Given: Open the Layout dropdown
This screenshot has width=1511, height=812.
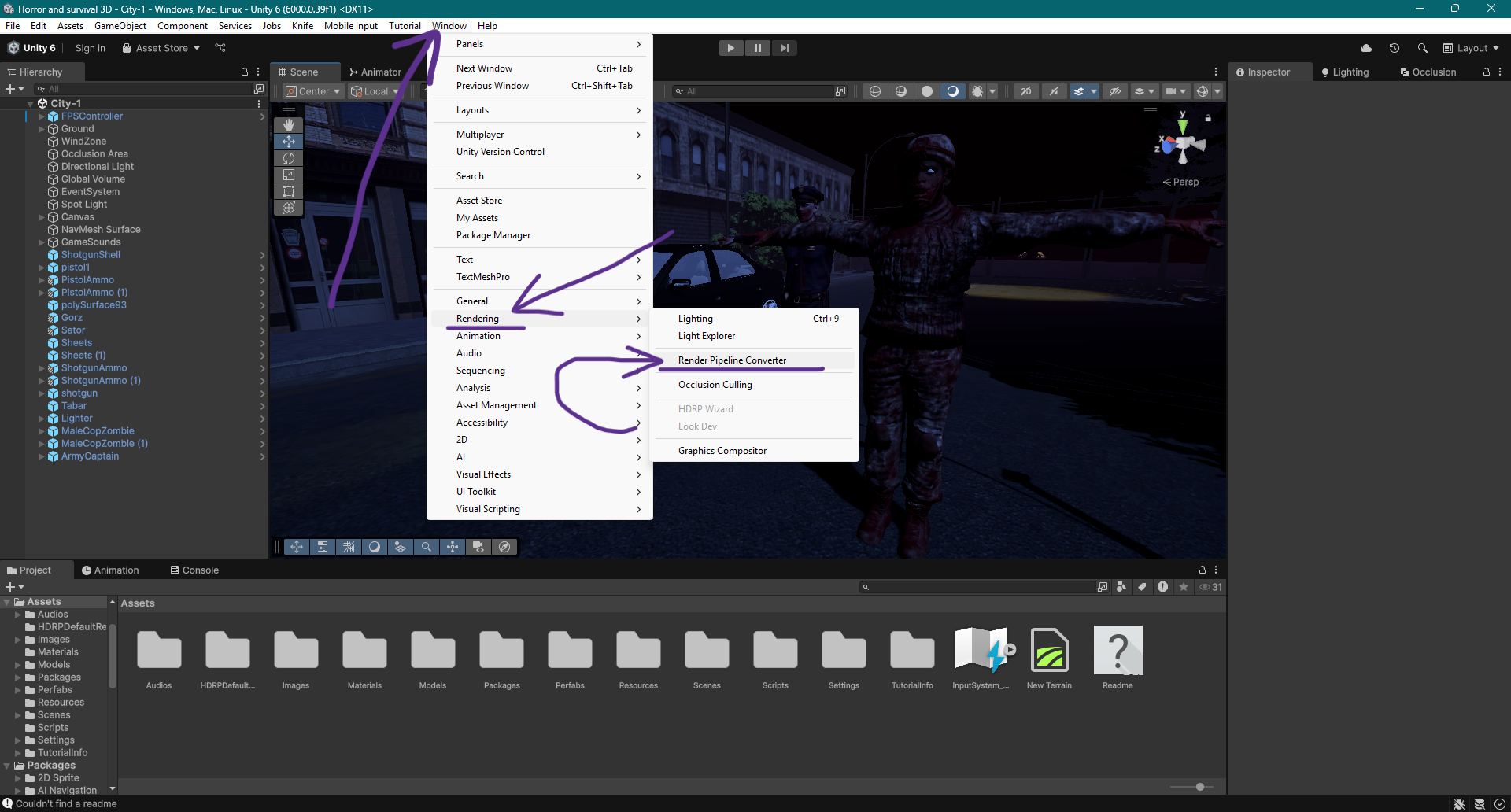Looking at the screenshot, I should 1471,48.
